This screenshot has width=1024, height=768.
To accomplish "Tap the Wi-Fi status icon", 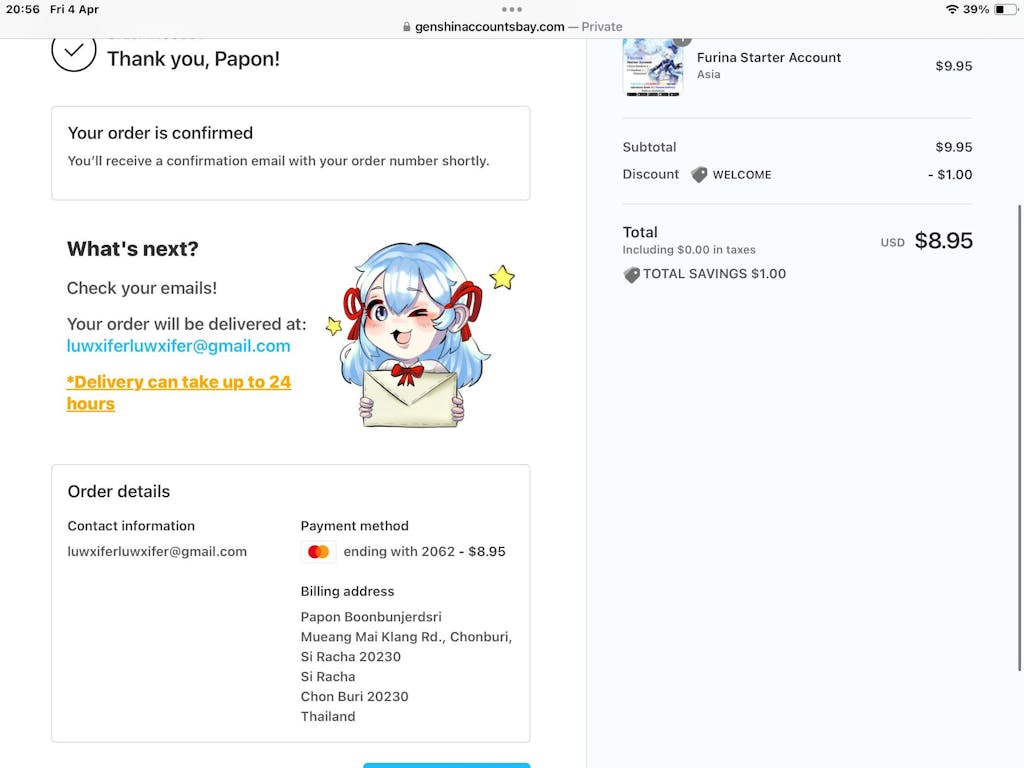I will 951,9.
